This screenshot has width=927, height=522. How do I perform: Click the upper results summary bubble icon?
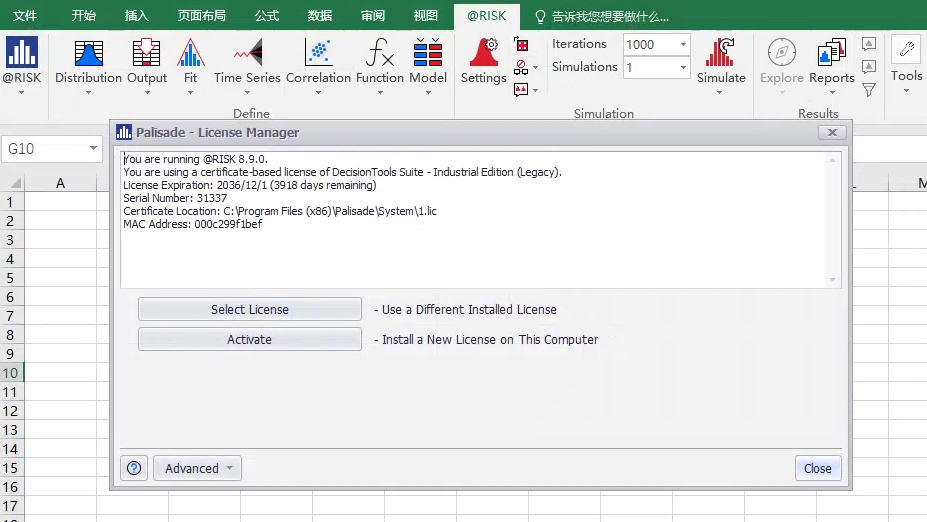pyautogui.click(x=868, y=44)
